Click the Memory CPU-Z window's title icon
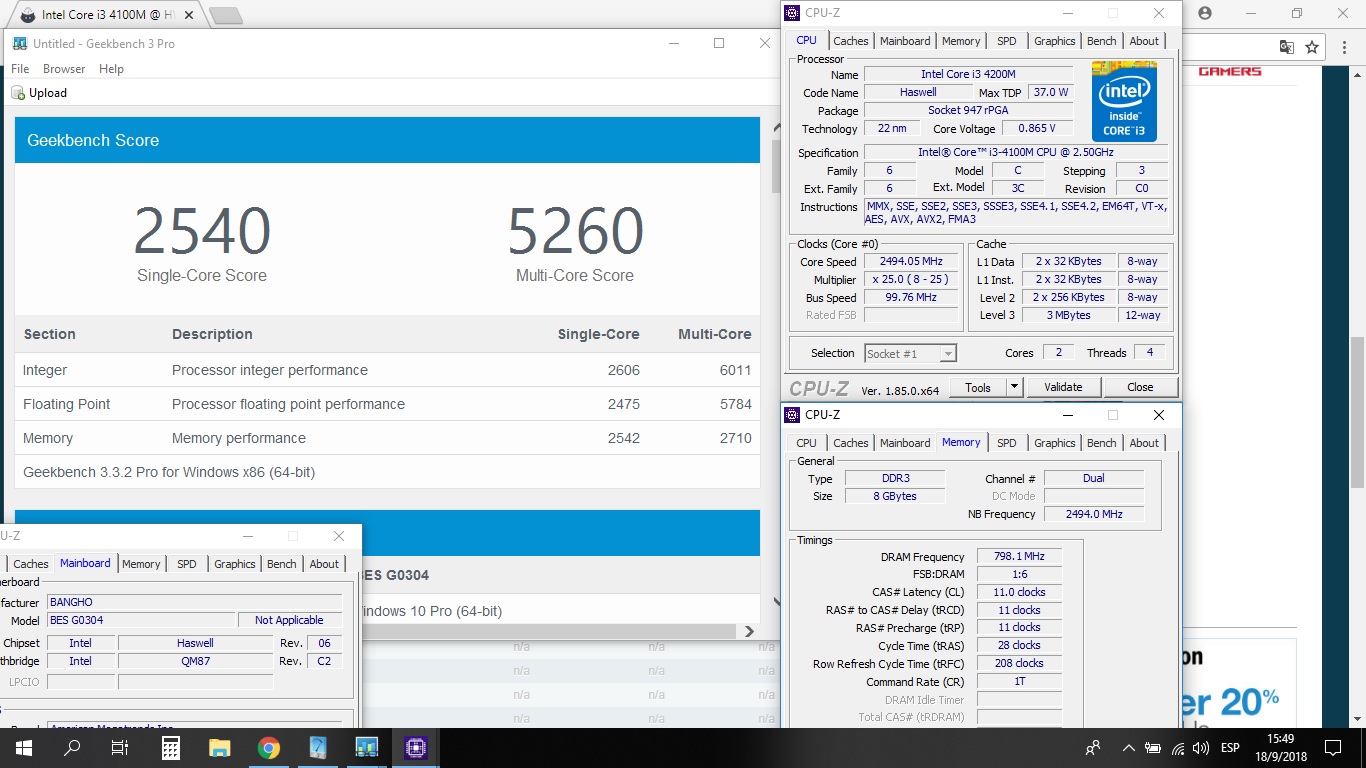Screen dimensions: 1366x768 point(792,414)
